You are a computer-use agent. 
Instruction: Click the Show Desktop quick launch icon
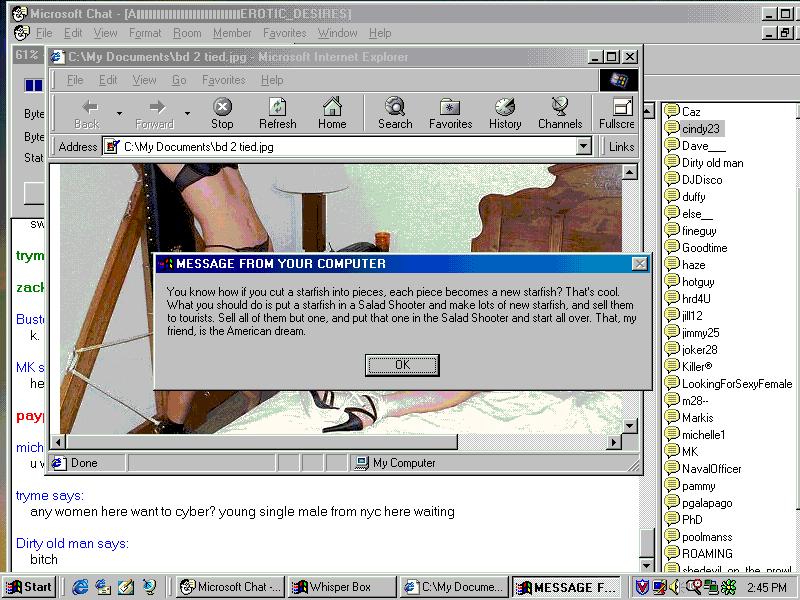(126, 587)
